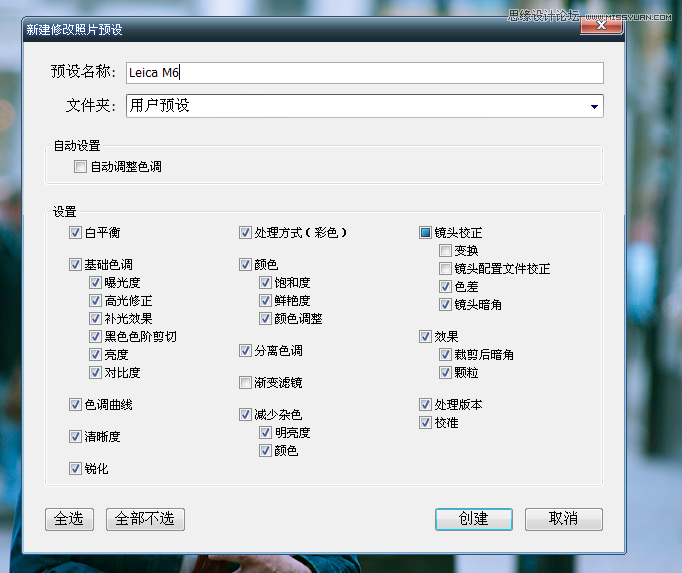Image resolution: width=682 pixels, height=573 pixels.
Task: Toggle 饱和度 checkbox
Action: [265, 282]
